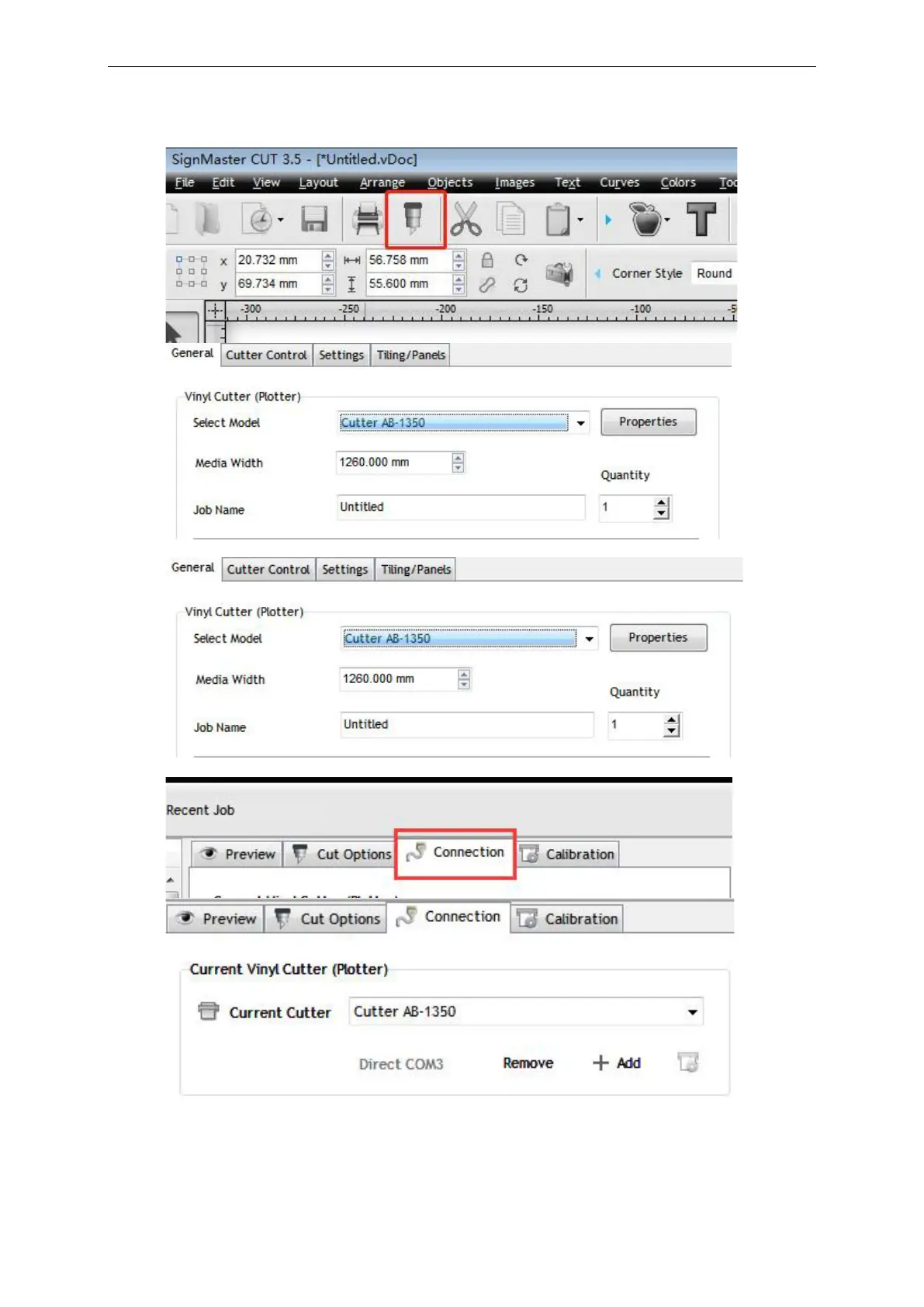924x1307 pixels.
Task: Open the Arrange menu
Action: [x=382, y=182]
